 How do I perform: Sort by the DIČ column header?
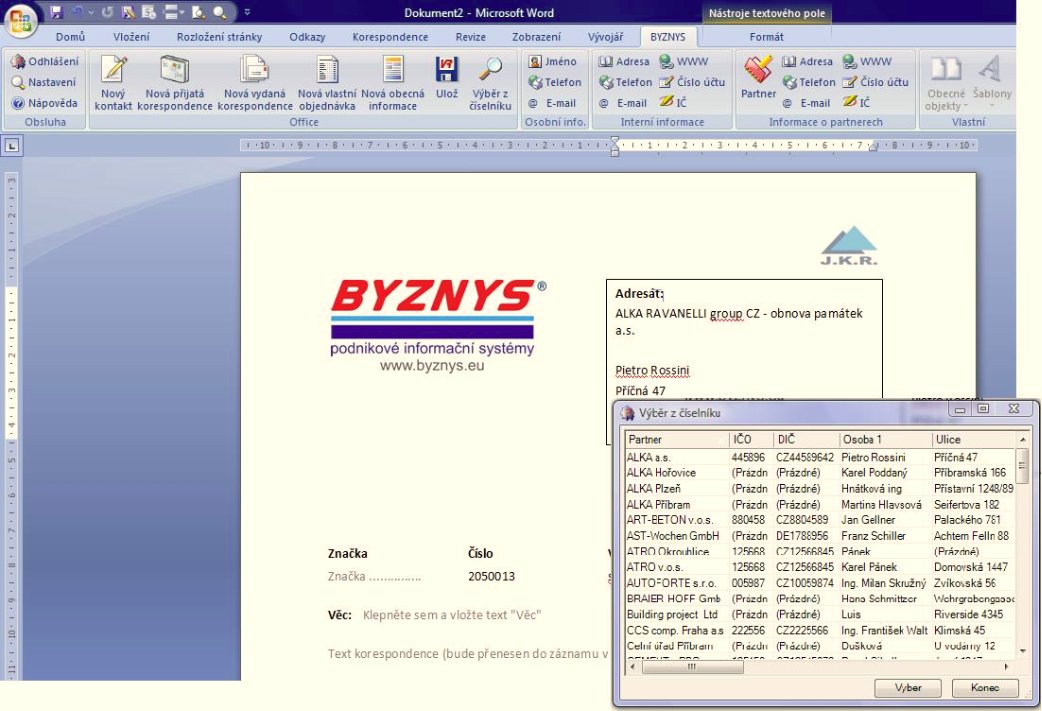[806, 439]
